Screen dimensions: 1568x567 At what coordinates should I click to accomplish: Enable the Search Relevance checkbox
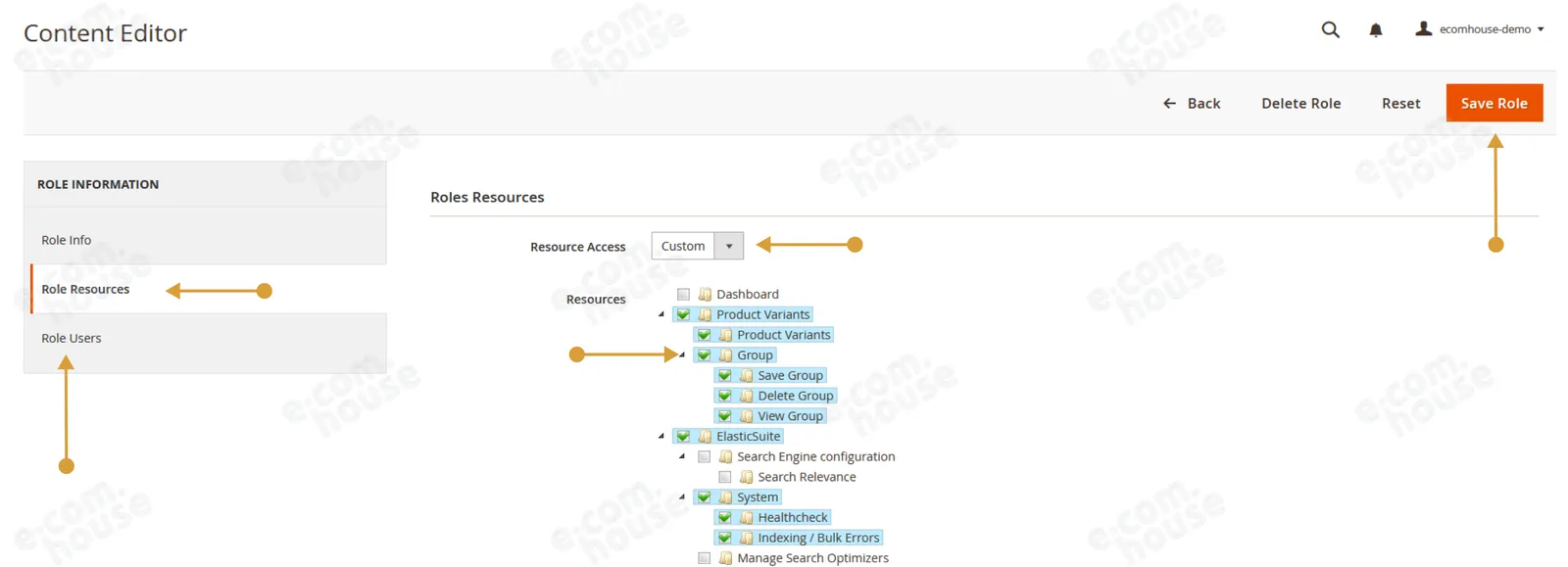click(x=724, y=477)
